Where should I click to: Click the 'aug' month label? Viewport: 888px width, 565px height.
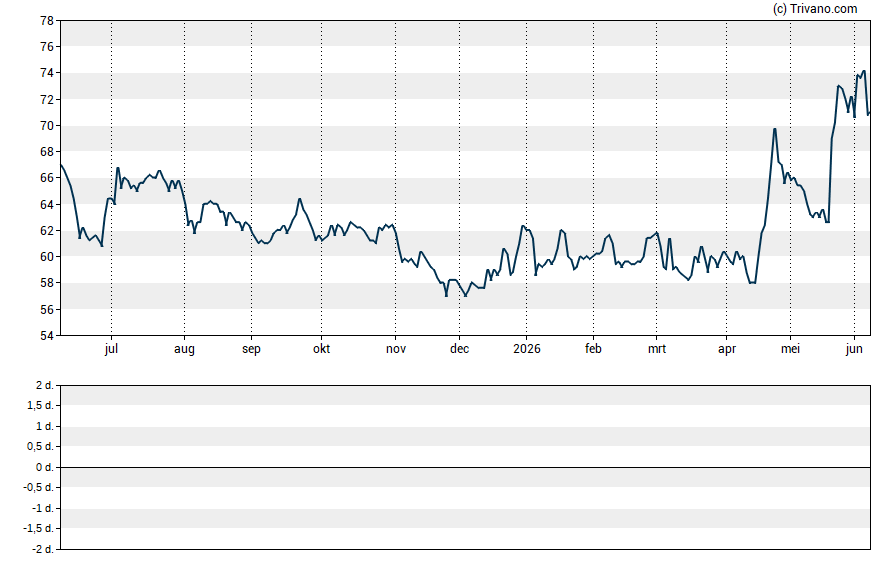tap(184, 349)
